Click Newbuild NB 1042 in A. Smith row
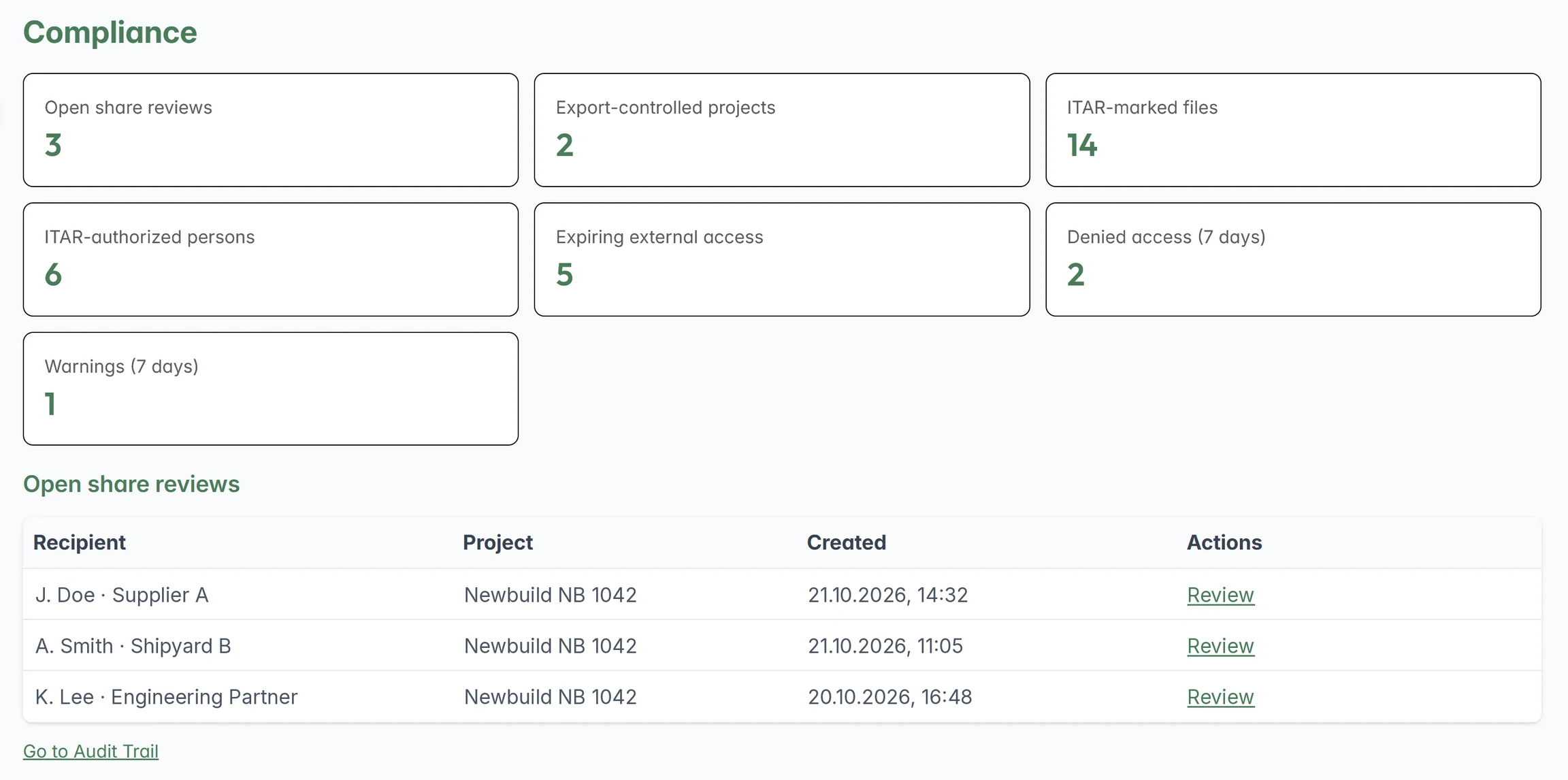 point(550,646)
